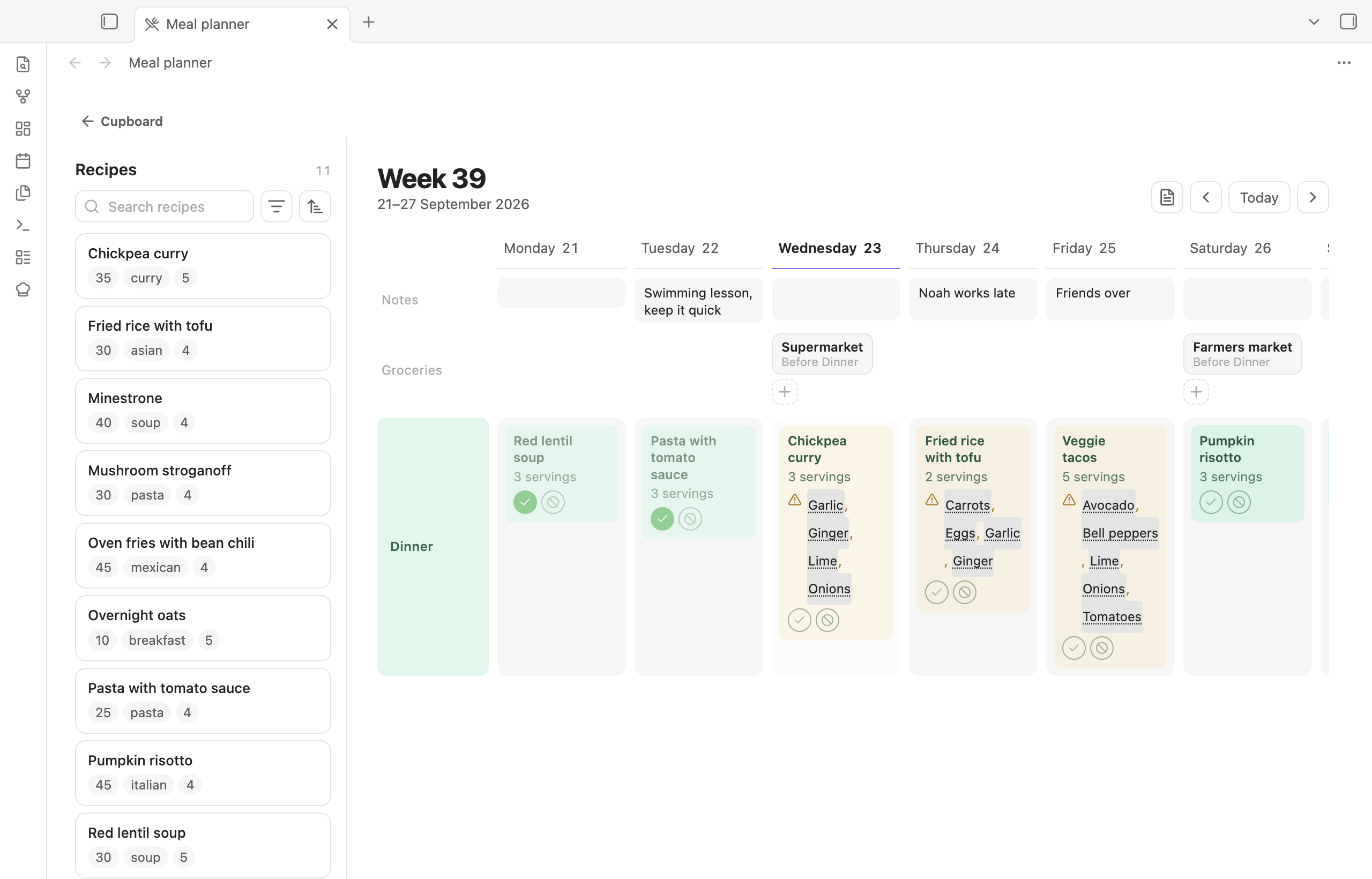
Task: Go to next week arrow
Action: pyautogui.click(x=1313, y=197)
